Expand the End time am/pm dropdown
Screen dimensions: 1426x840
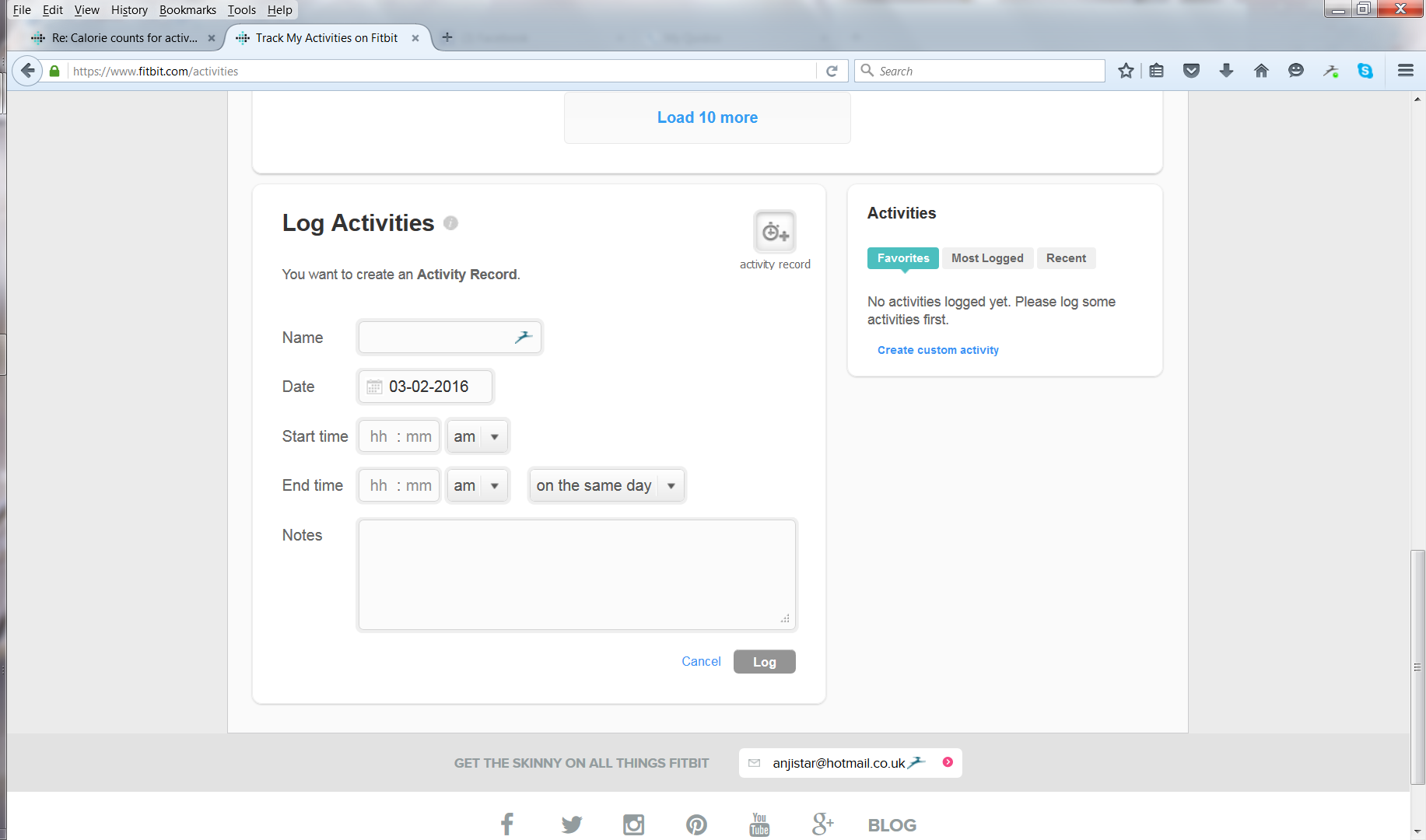(478, 485)
